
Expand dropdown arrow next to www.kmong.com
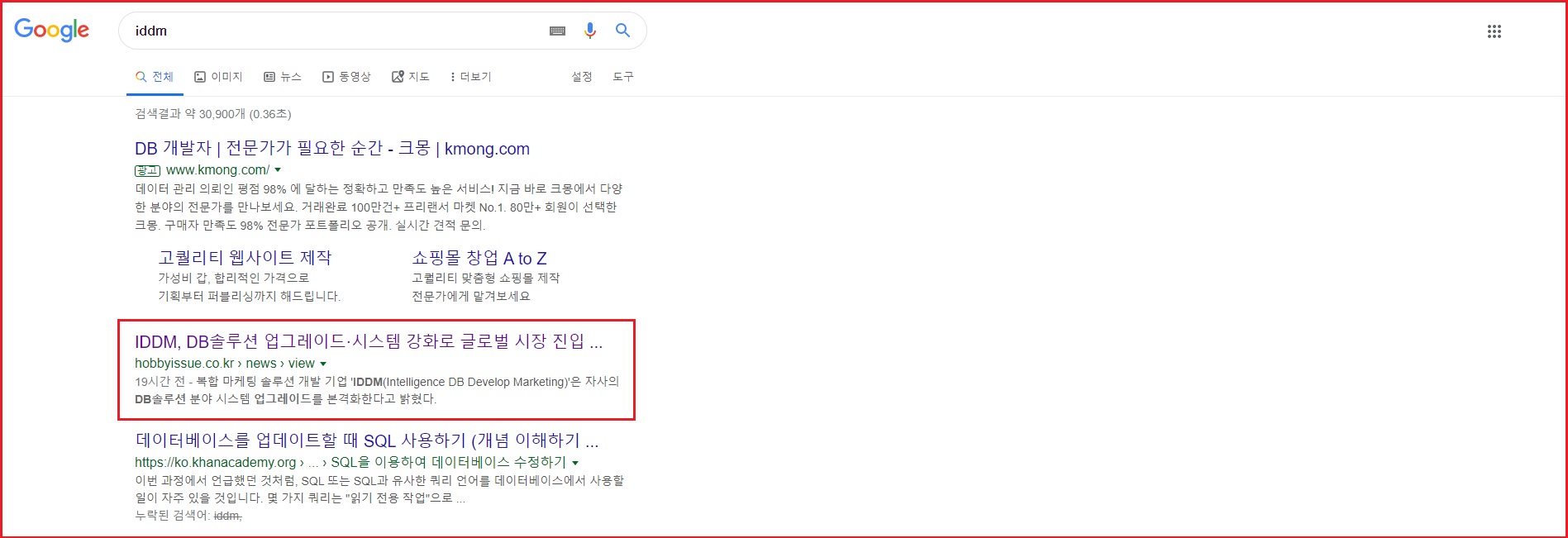pos(278,170)
